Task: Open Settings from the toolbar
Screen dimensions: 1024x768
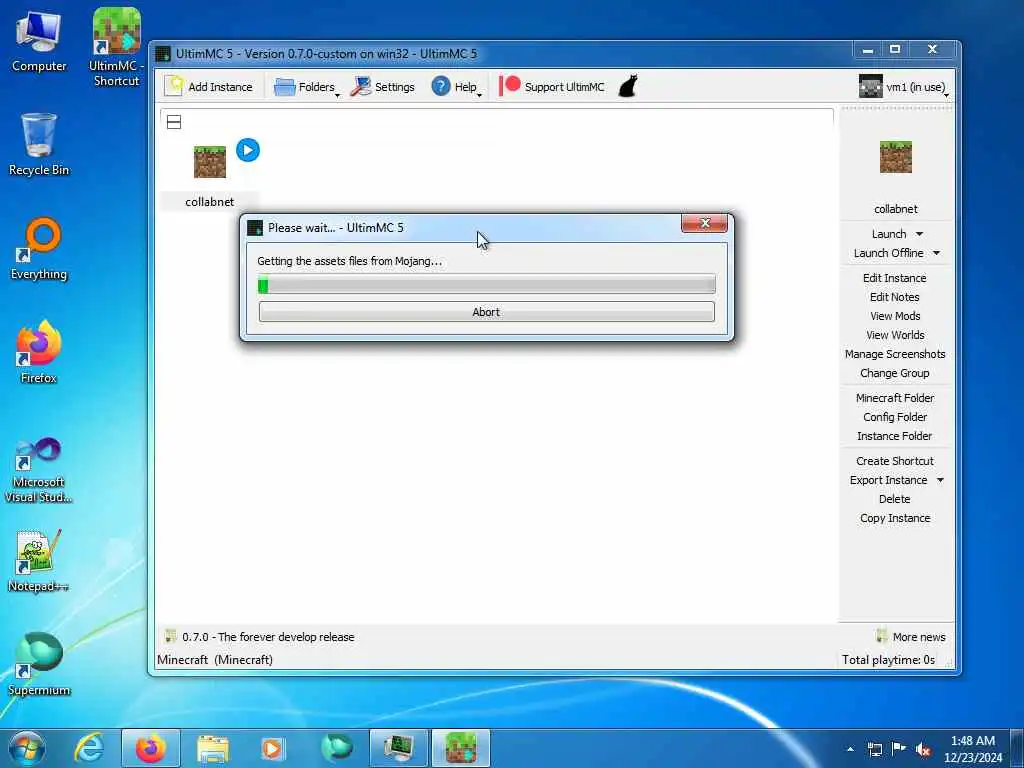Action: click(382, 86)
